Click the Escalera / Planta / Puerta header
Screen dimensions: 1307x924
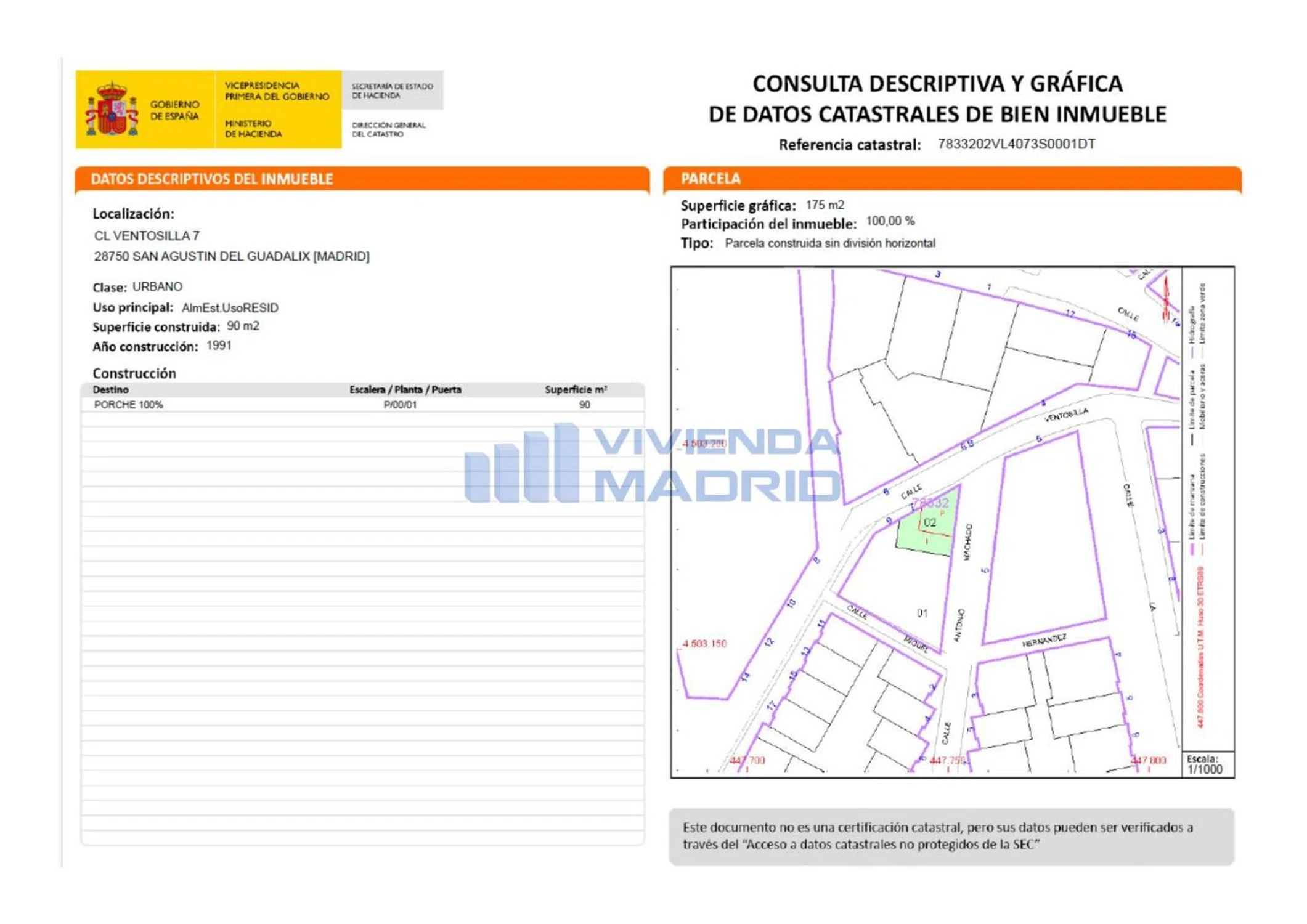[405, 389]
